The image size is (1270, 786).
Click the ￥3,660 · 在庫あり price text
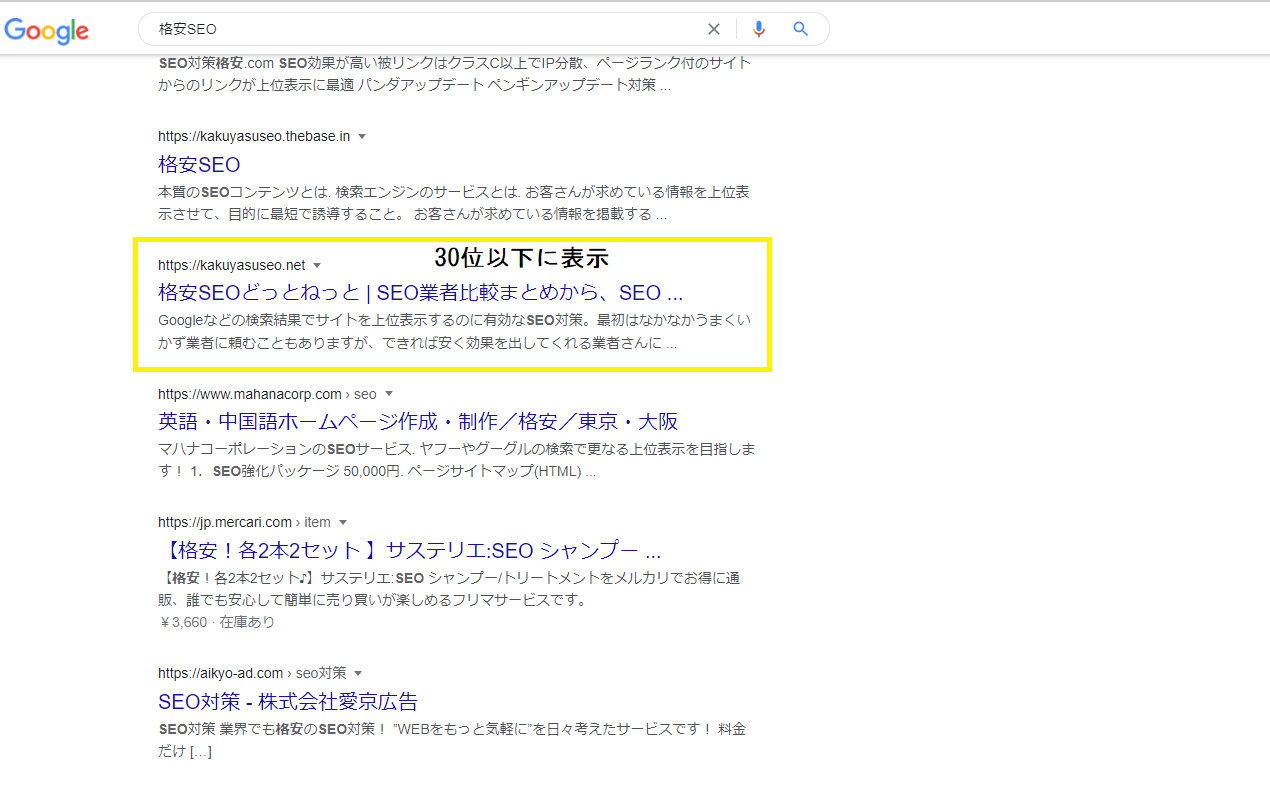tap(216, 622)
